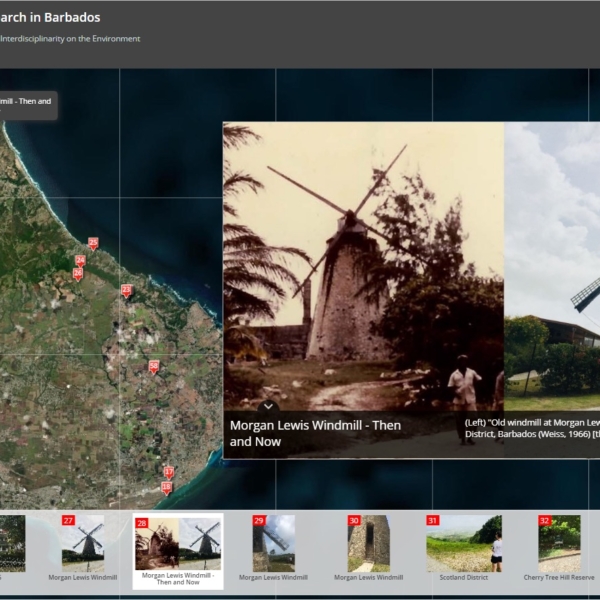
Task: Select map pin 24
Action: coord(80,261)
